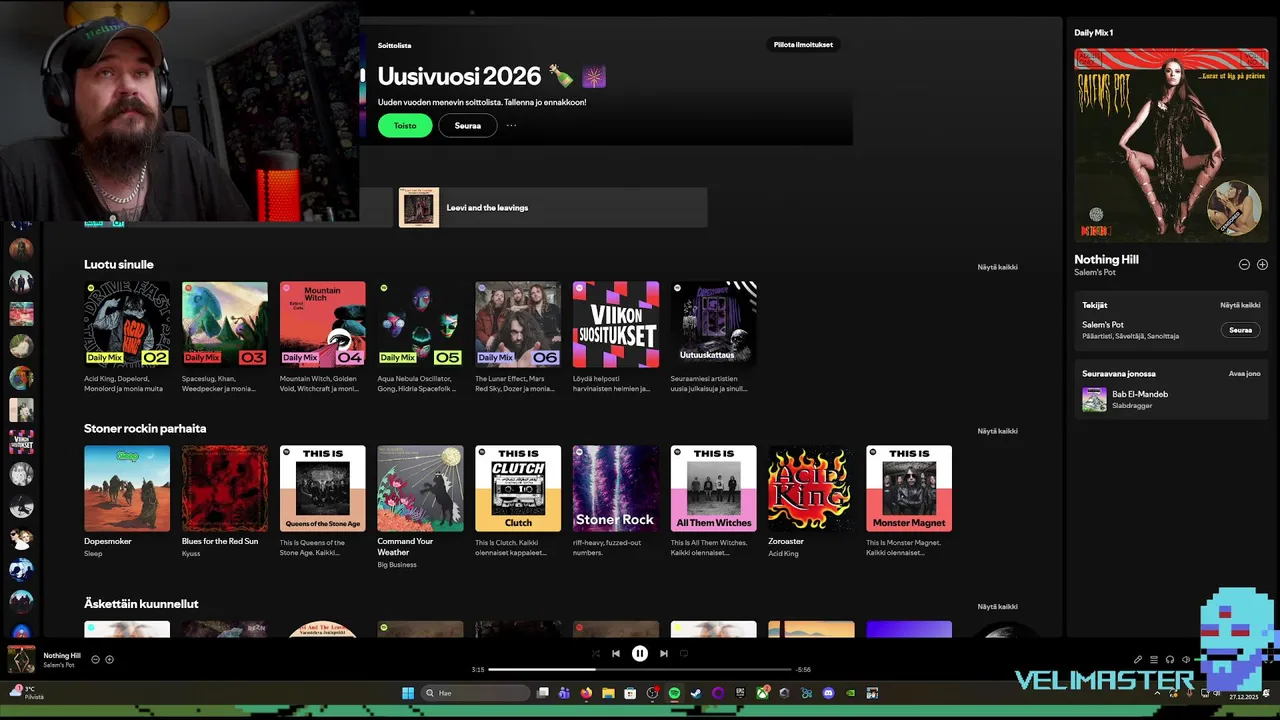This screenshot has width=1280, height=720.
Task: Open the Dopesmoker album cover
Action: pos(127,489)
